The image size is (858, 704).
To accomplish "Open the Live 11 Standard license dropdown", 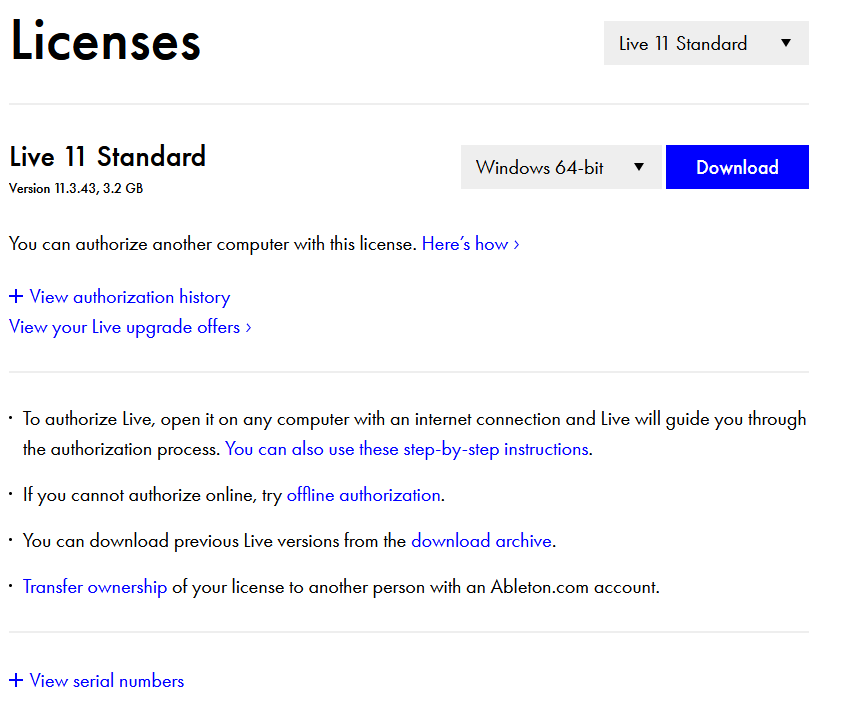I will coord(705,44).
